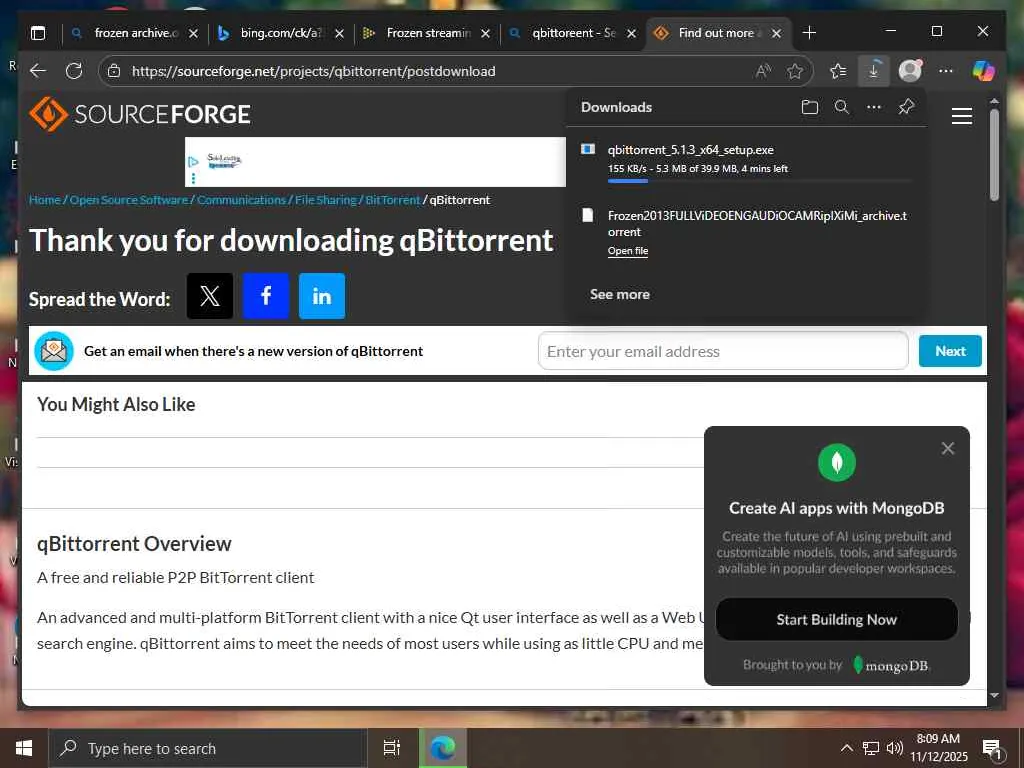Screen dimensions: 1024x768
Task: Open the Communications breadcrumb link
Action: pyautogui.click(x=242, y=200)
